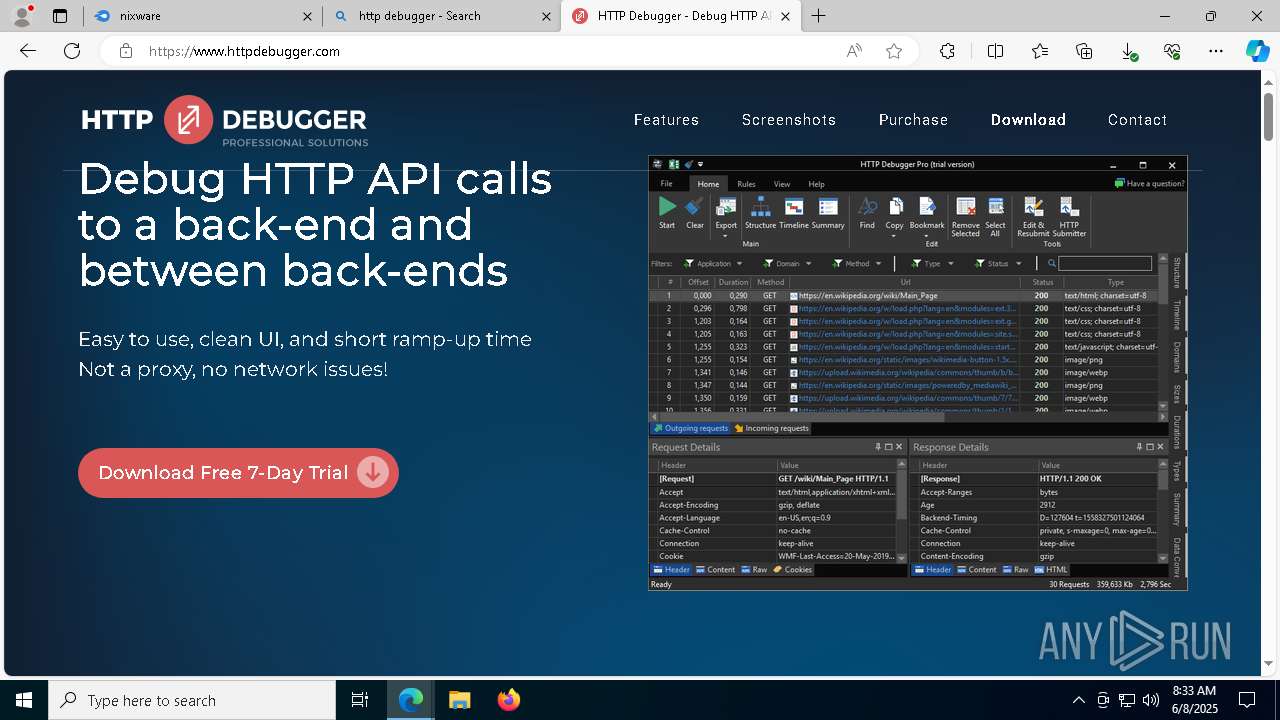Open the Download page
The height and width of the screenshot is (720, 1280).
point(1028,120)
